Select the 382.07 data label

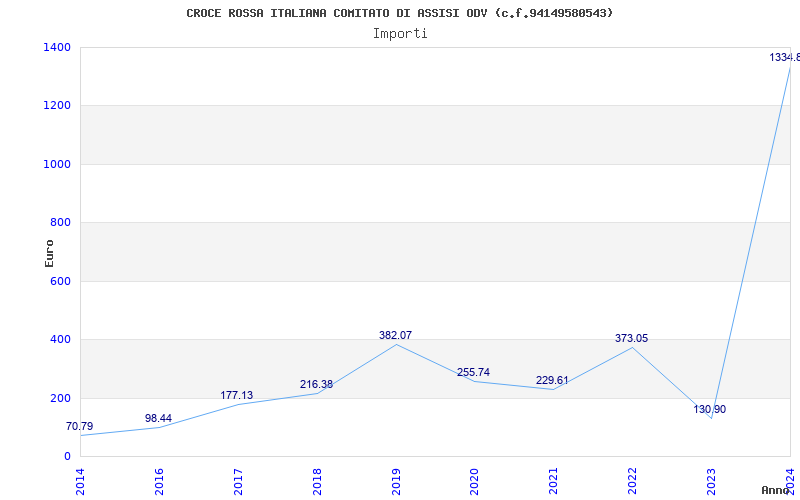(x=395, y=336)
